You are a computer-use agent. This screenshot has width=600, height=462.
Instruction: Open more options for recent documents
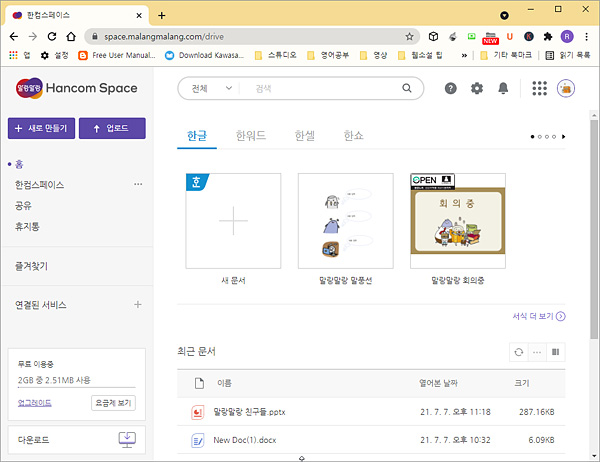pyautogui.click(x=537, y=352)
